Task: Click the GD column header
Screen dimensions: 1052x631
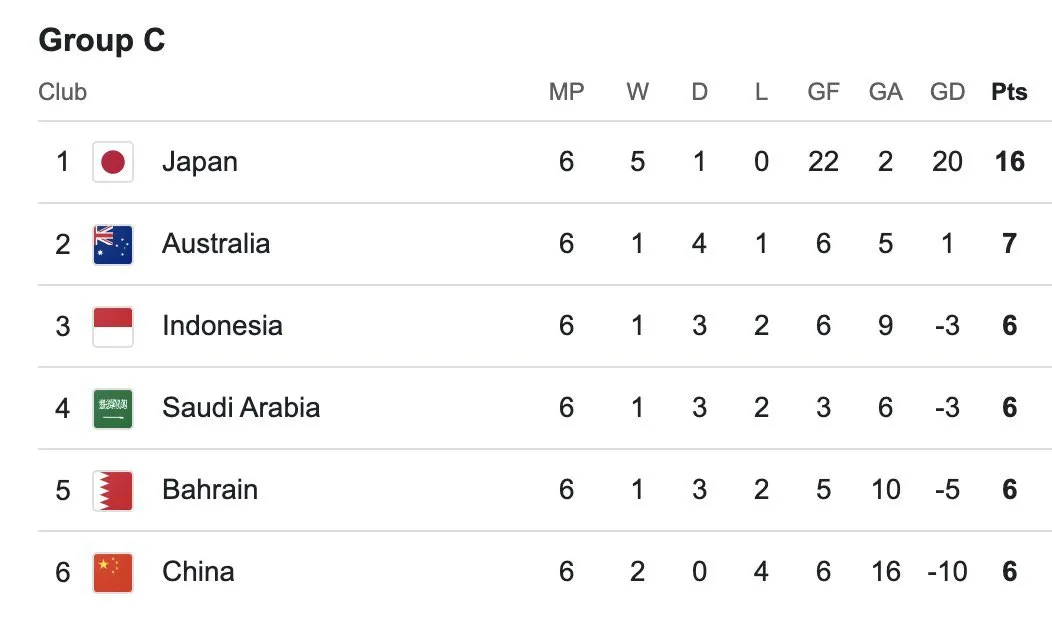Action: [947, 92]
